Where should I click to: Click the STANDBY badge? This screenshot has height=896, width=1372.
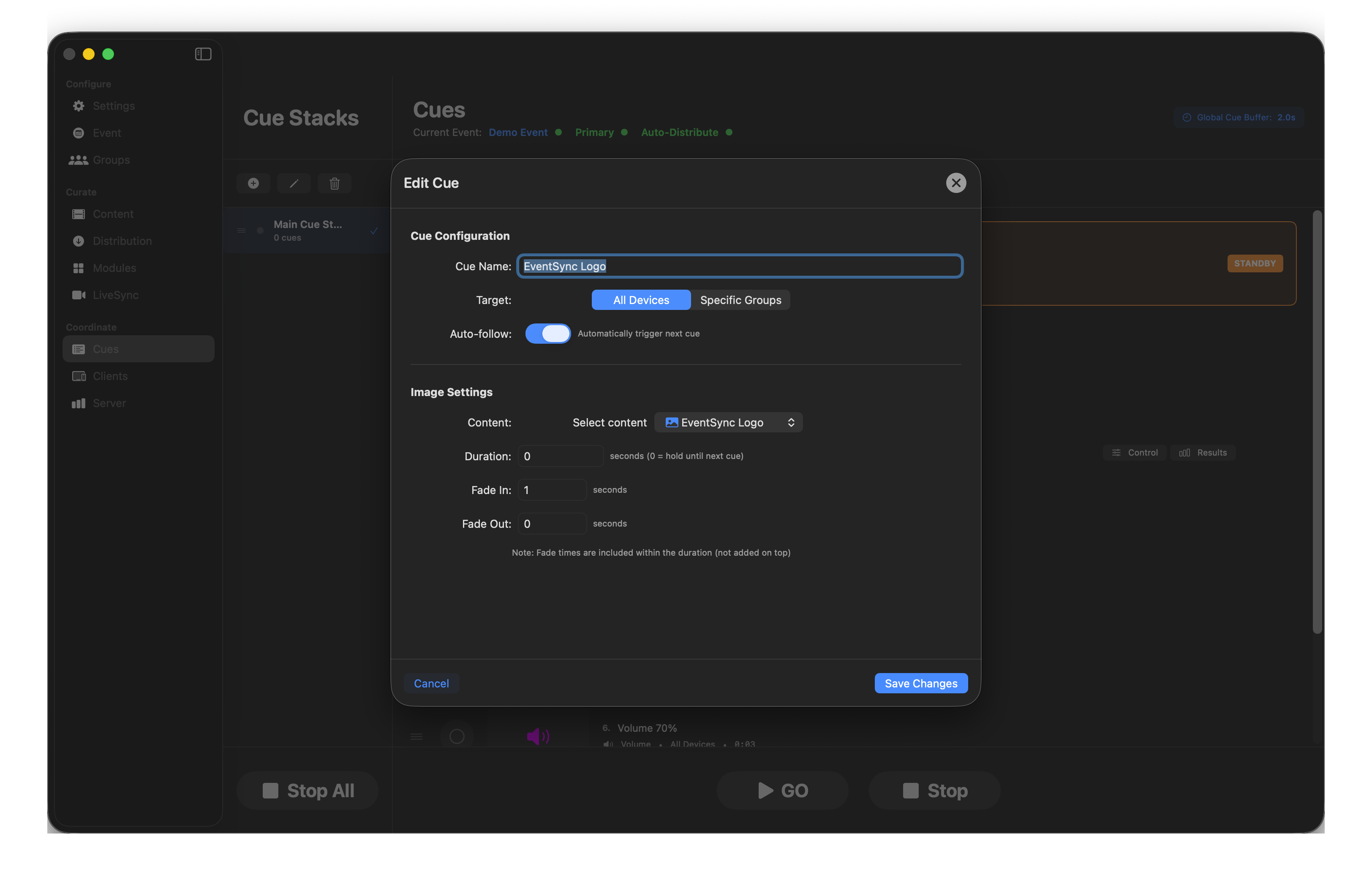click(1255, 263)
